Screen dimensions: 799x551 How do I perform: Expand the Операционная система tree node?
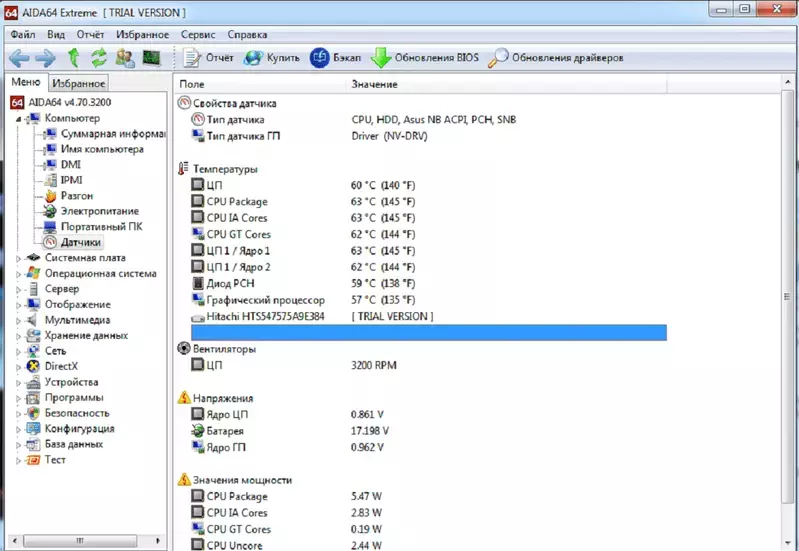(x=18, y=274)
